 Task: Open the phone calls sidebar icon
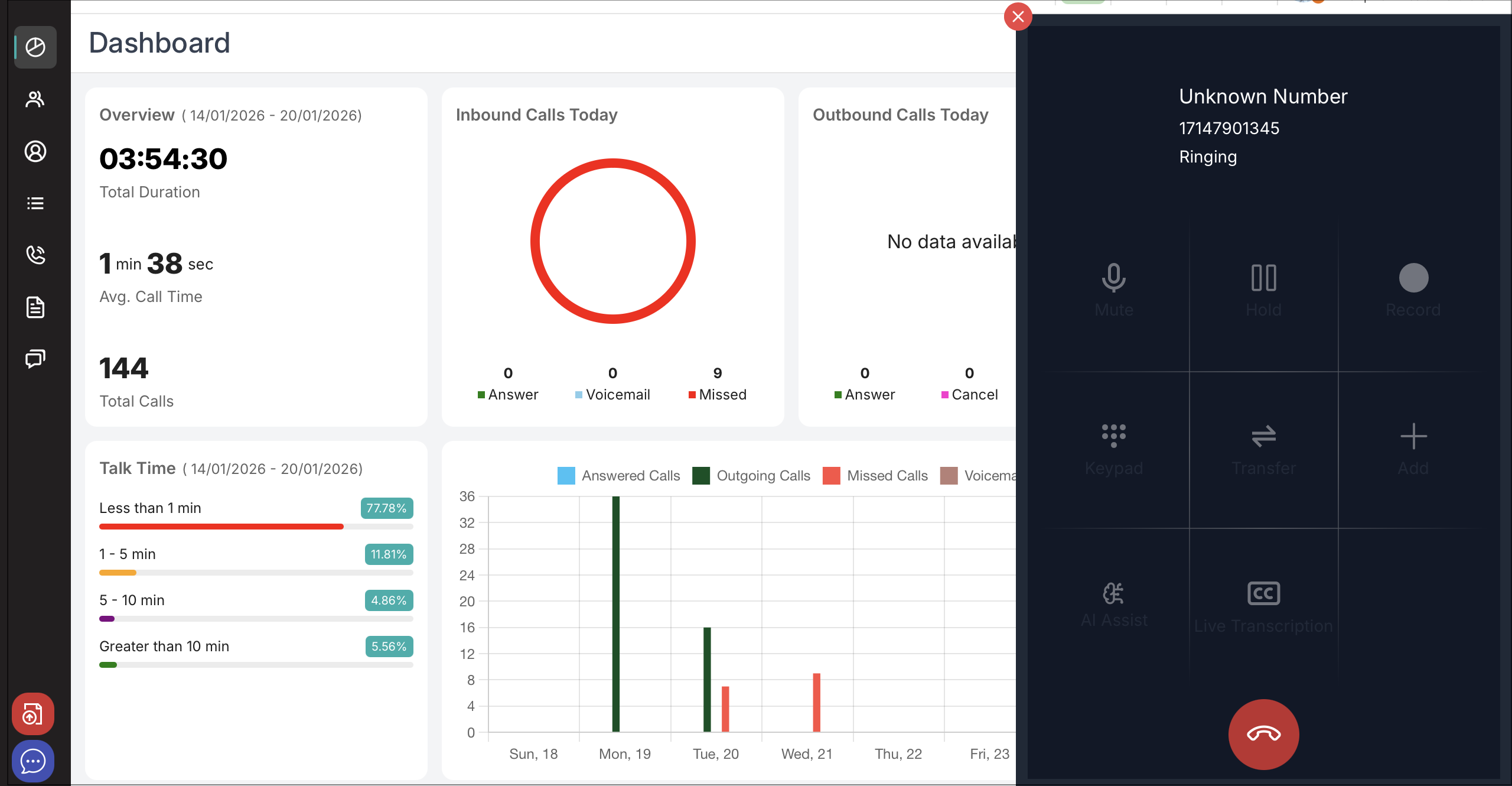click(x=35, y=255)
